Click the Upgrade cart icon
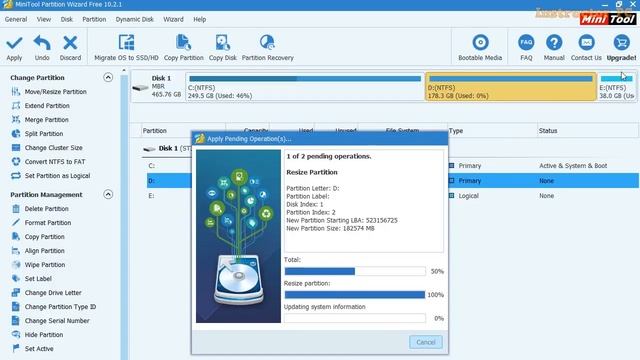Viewport: 640px width, 360px height. click(x=621, y=42)
